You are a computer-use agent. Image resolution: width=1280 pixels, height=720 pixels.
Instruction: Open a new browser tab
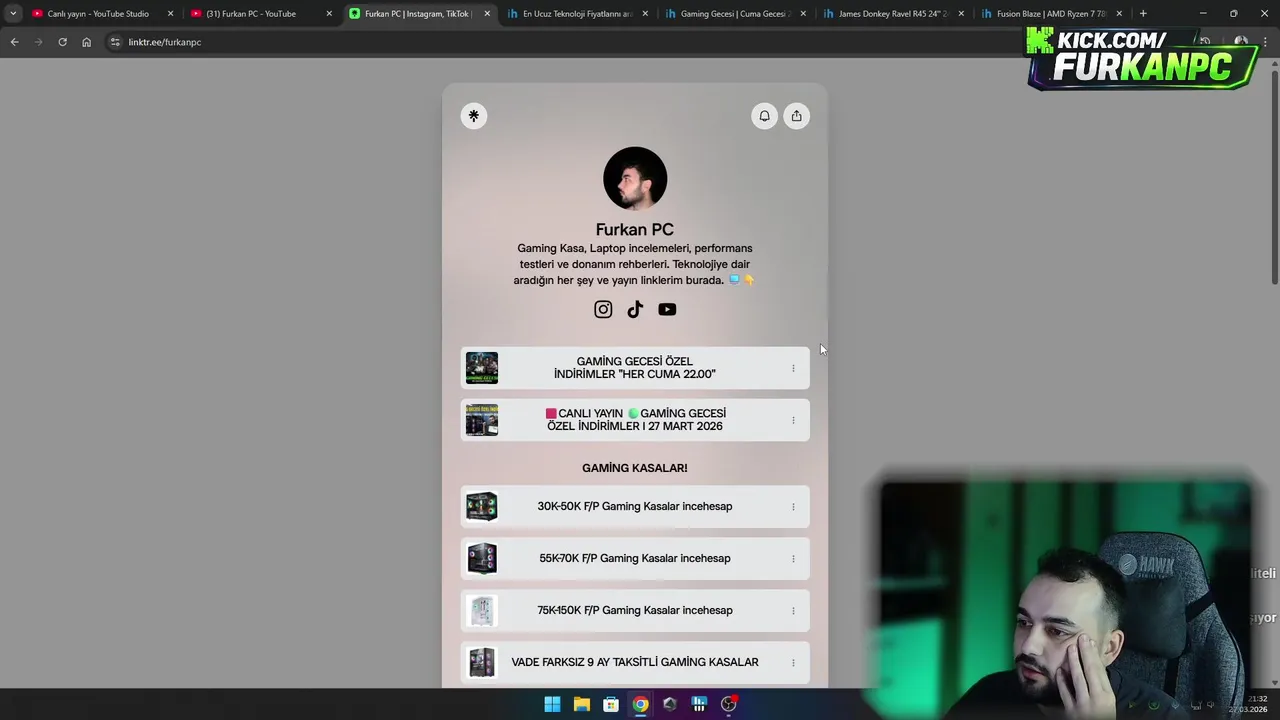pos(1143,14)
